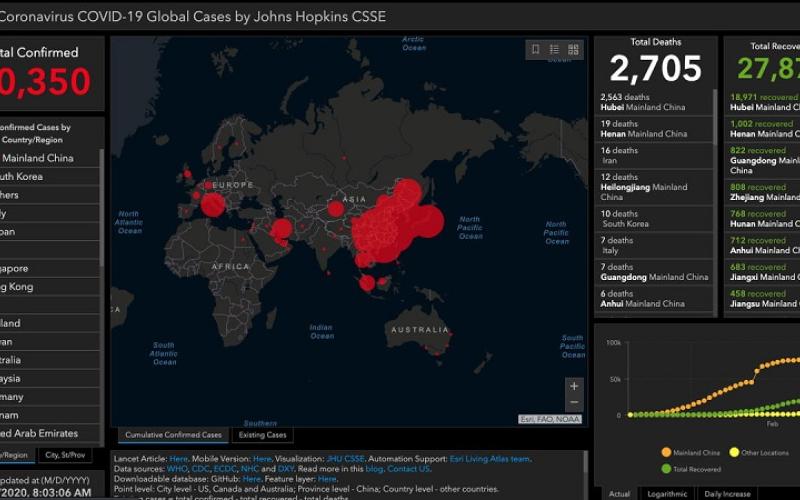Screen dimensions: 800x500
Task: Switch to Existing Cases tab
Action: (x=262, y=435)
